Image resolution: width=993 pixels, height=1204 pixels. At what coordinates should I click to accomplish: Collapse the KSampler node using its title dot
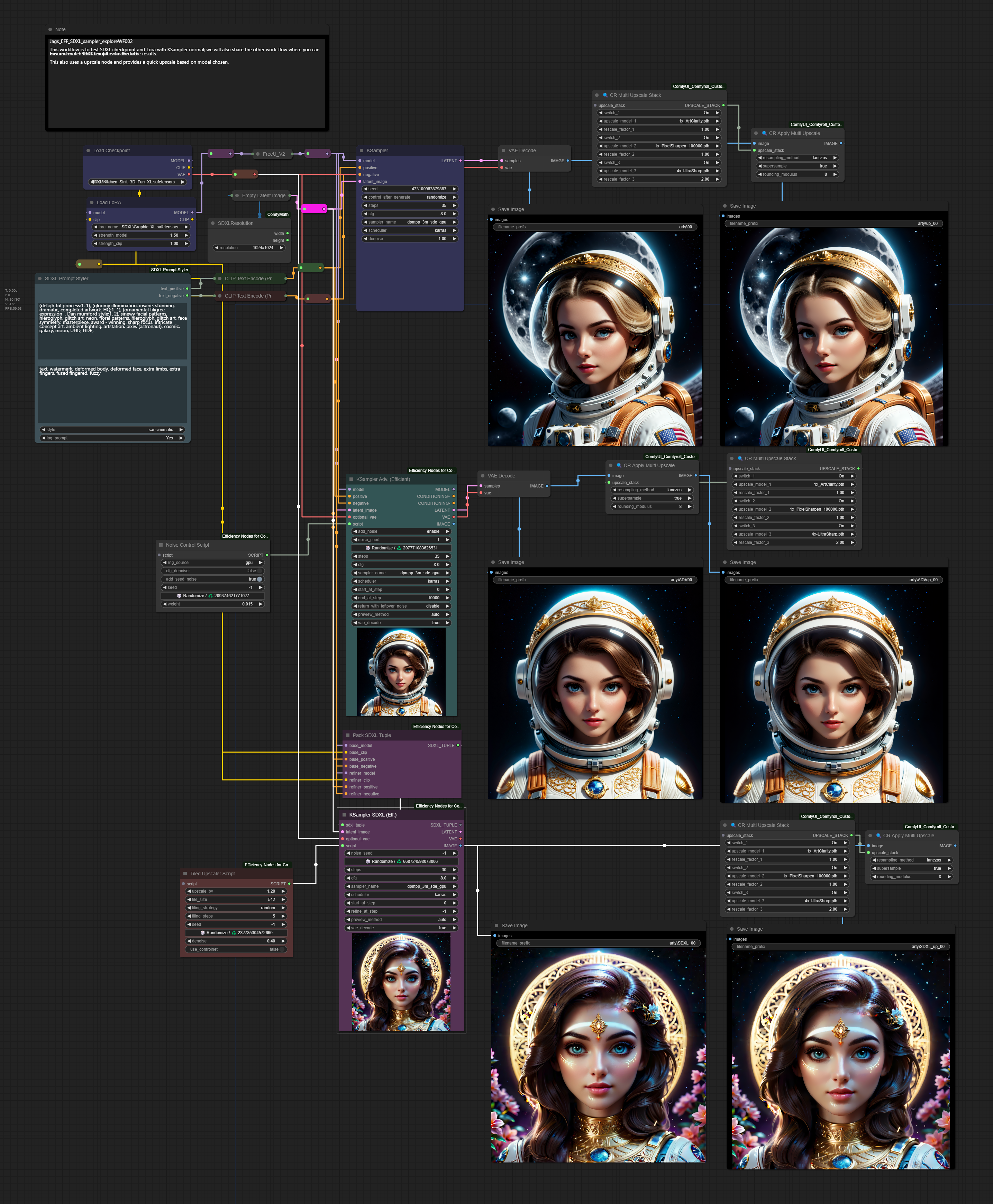[x=362, y=150]
